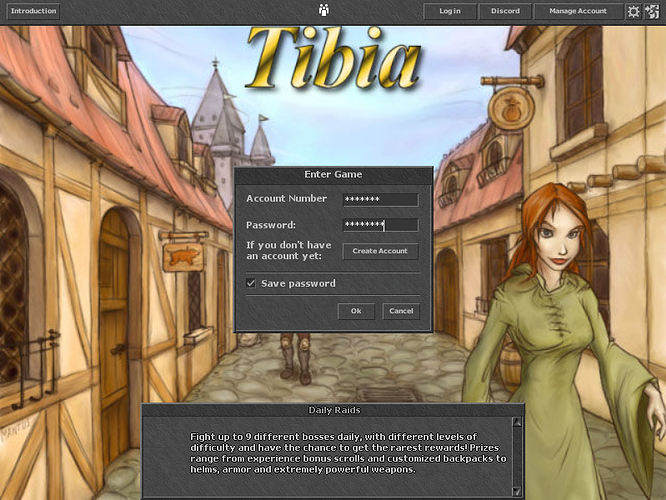Click the Daily Raids panel header
This screenshot has height=500, width=666.
(333, 410)
